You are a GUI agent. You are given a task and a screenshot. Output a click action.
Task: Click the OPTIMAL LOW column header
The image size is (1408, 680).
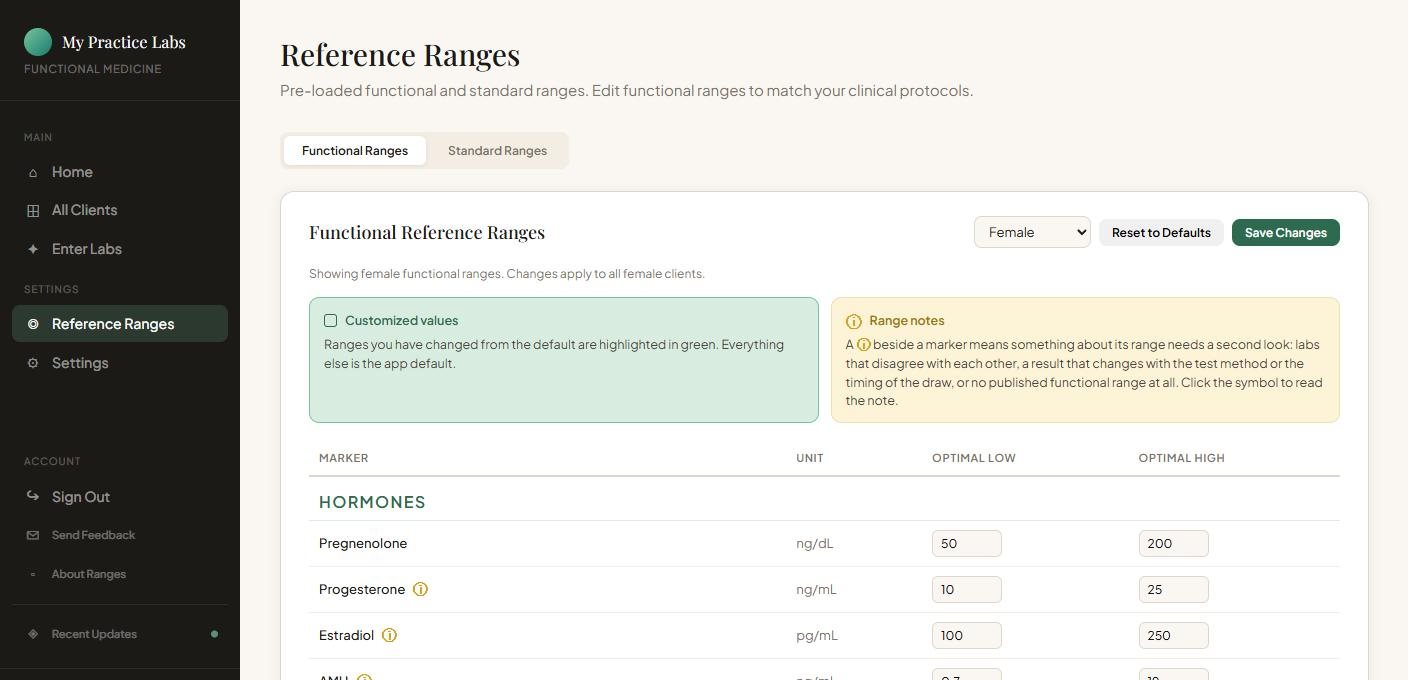tap(974, 458)
